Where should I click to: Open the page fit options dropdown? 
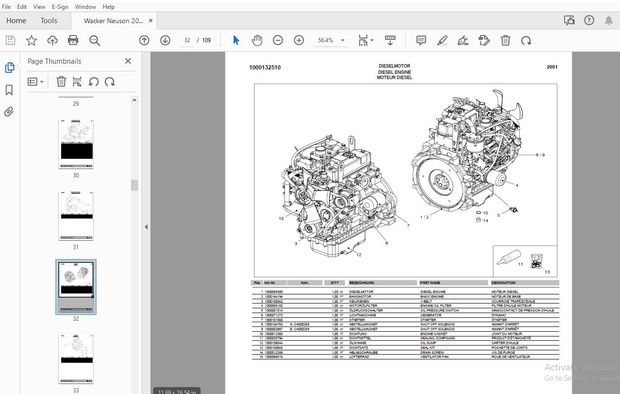[365, 40]
